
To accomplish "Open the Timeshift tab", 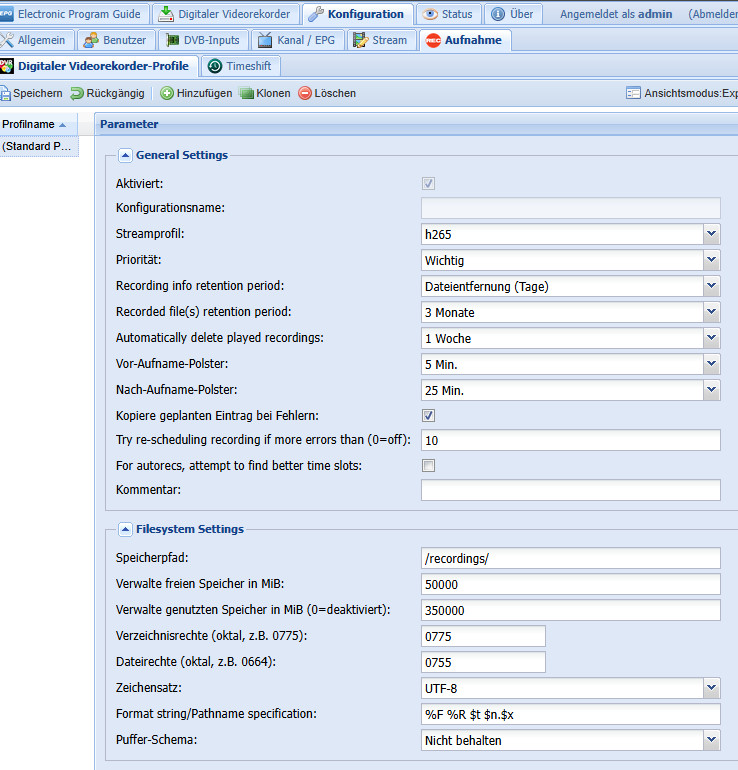I will point(240,66).
